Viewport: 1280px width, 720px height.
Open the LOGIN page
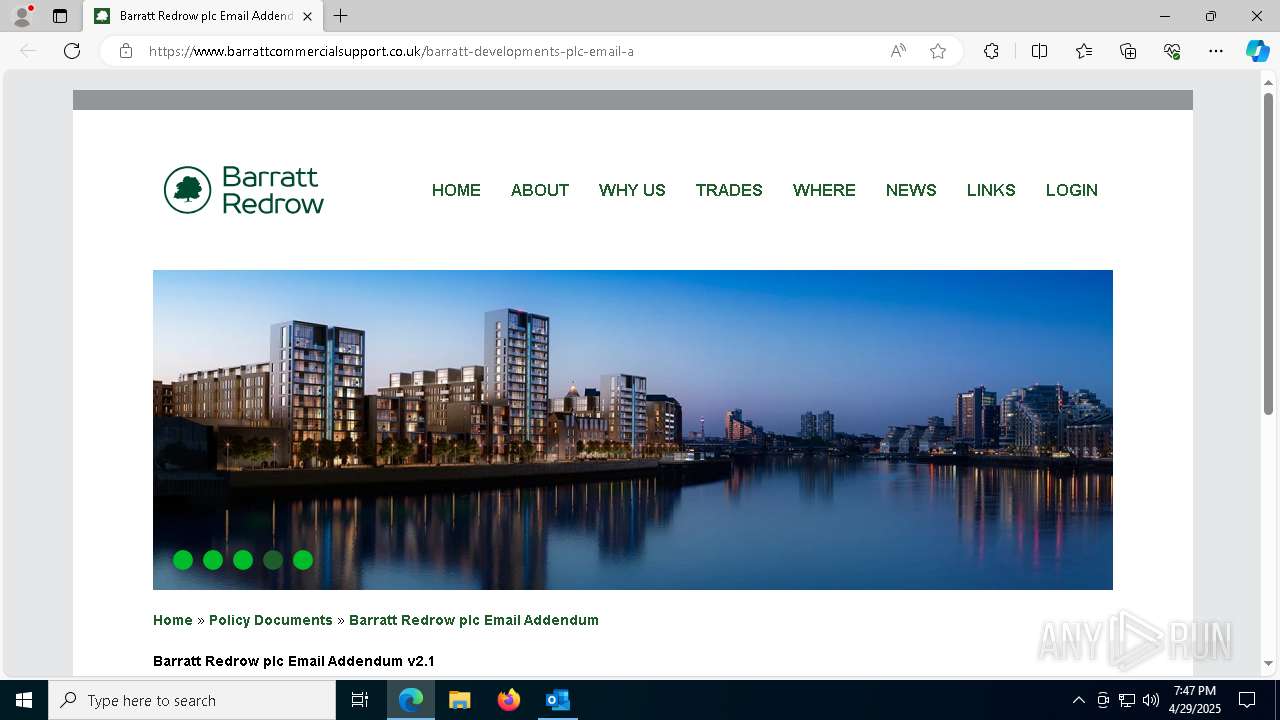[1072, 190]
